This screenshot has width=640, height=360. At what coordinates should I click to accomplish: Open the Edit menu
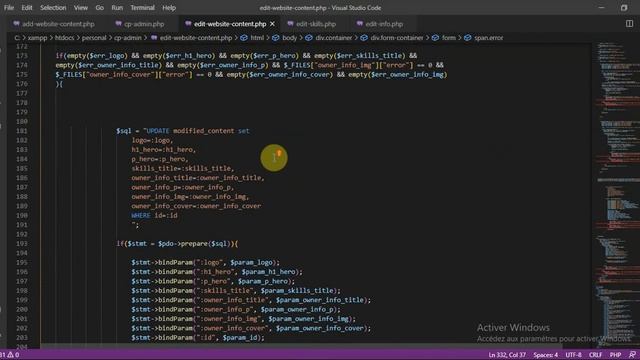(x=27, y=8)
